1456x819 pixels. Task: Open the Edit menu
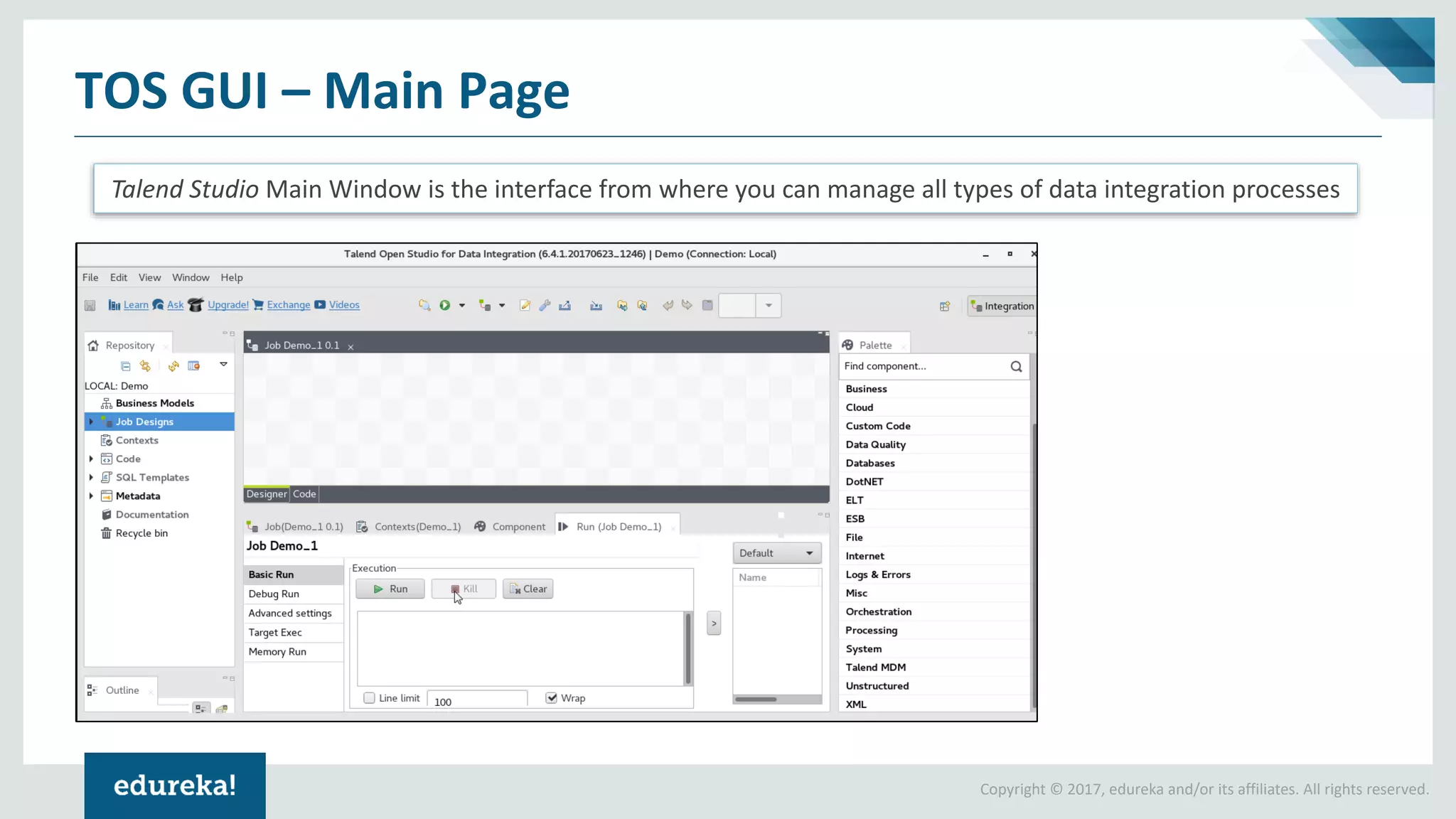(119, 277)
